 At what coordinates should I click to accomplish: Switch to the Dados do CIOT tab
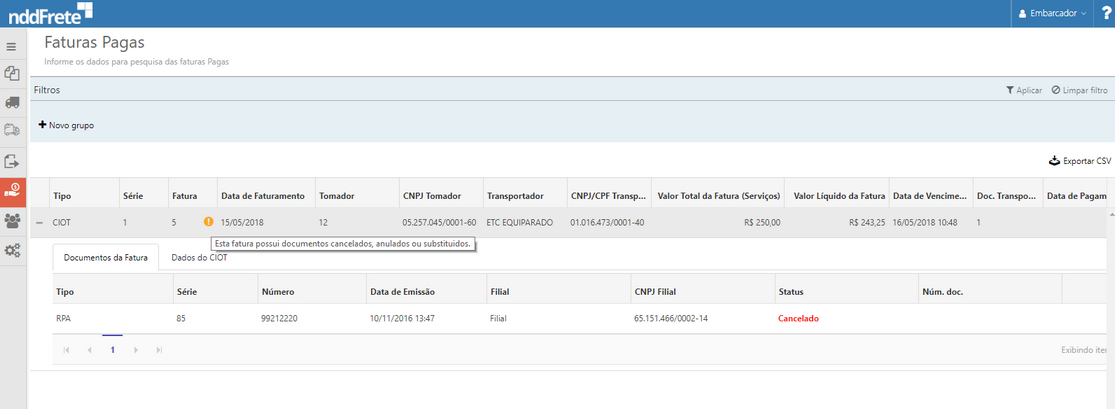tap(199, 257)
